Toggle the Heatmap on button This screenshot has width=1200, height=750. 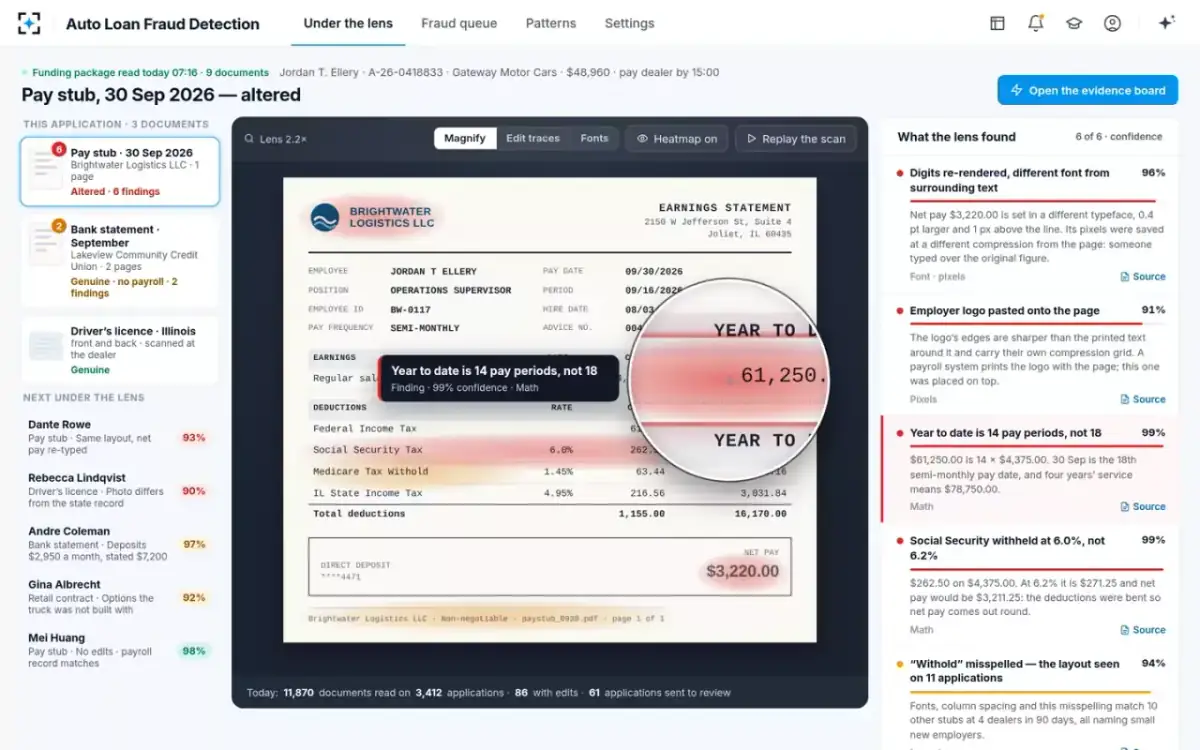coord(678,139)
